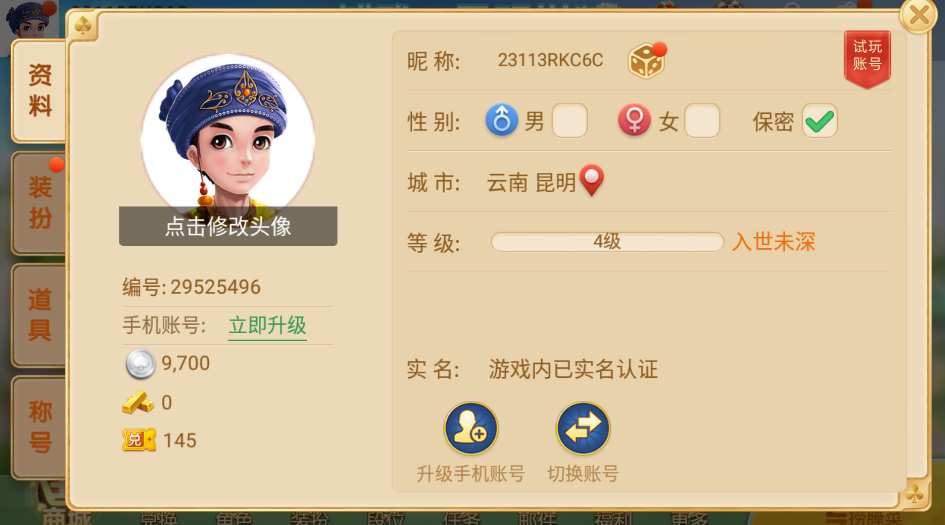Image resolution: width=945 pixels, height=525 pixels.
Task: Select the 资料 profile tab
Action: click(x=40, y=91)
